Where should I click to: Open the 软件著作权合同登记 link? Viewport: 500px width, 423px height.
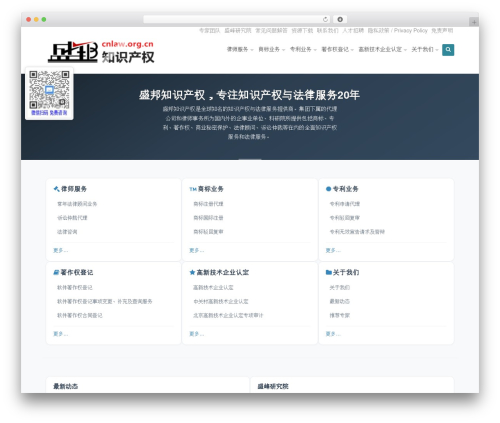(80, 316)
